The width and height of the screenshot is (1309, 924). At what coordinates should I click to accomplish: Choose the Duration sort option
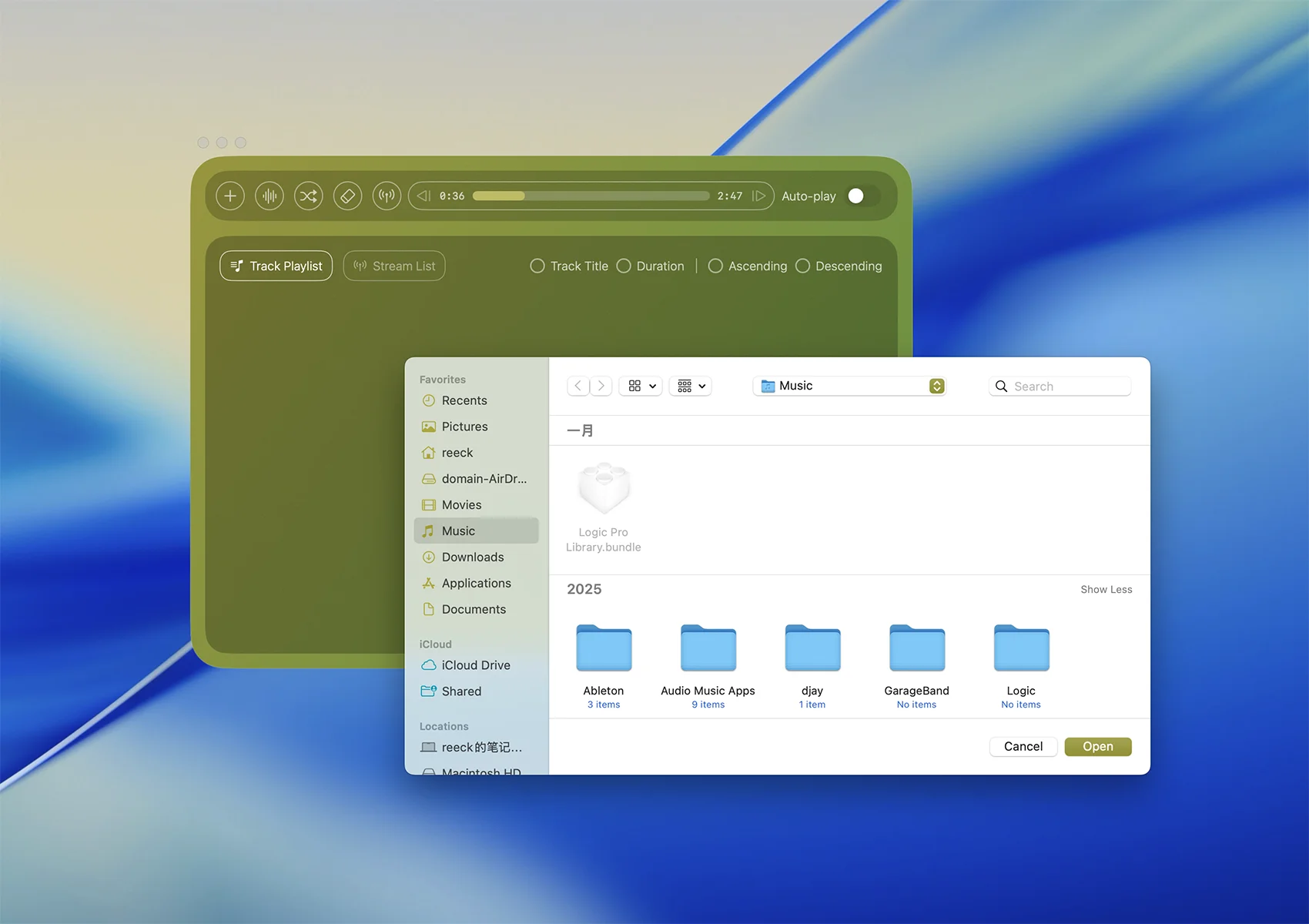pos(624,266)
